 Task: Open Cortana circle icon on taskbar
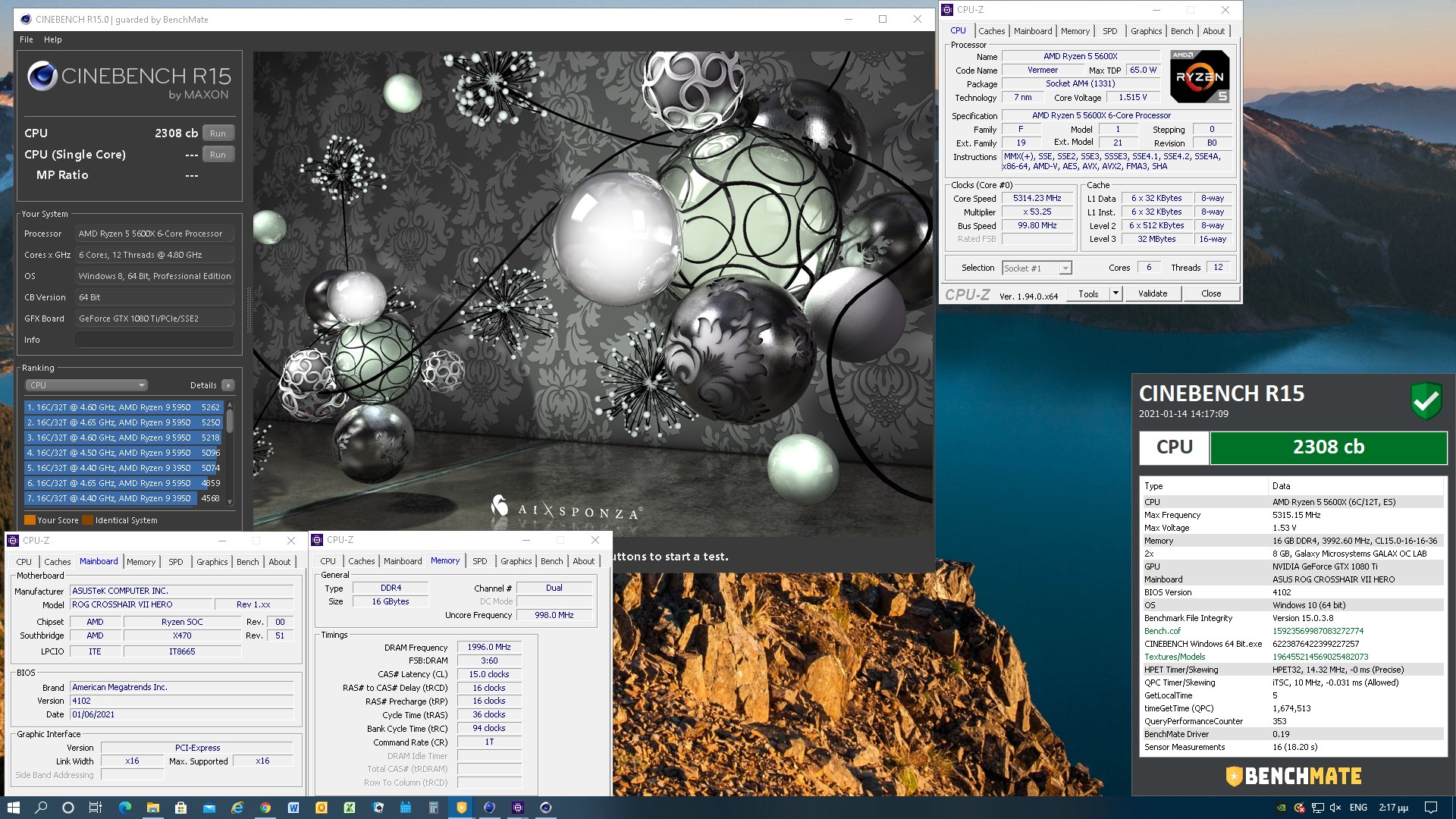68,808
